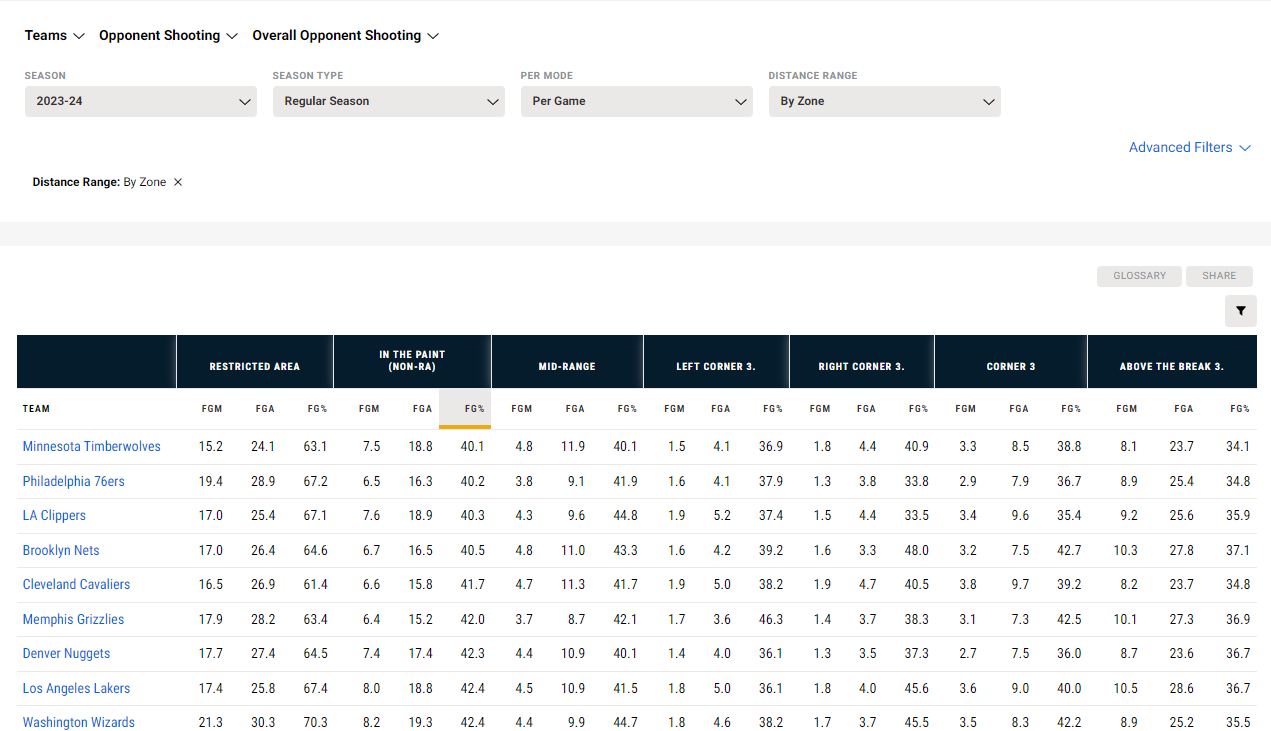The width and height of the screenshot is (1271, 731).
Task: Sort by Left Corner 3 FGM column
Action: [675, 409]
